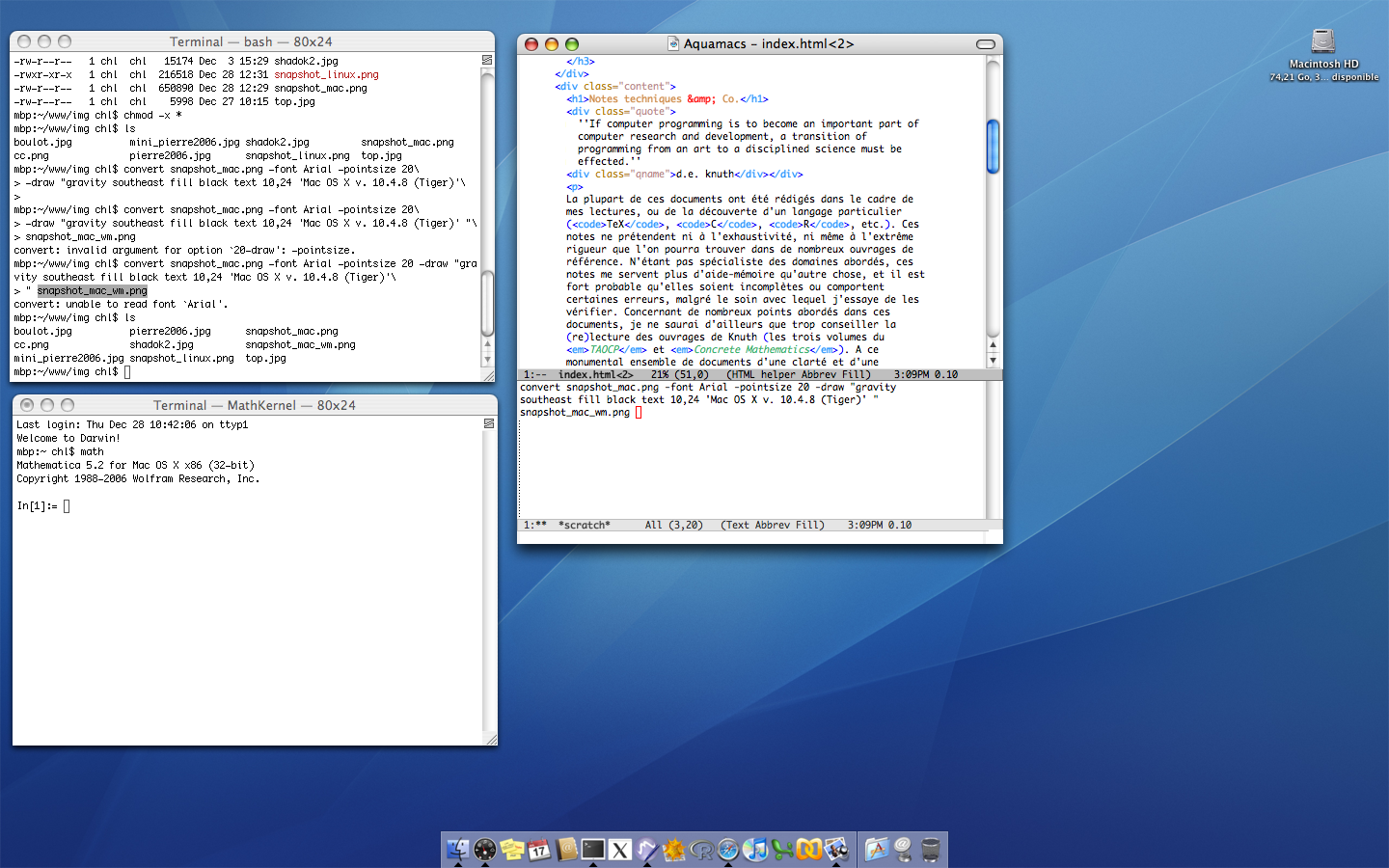This screenshot has width=1389, height=868.
Task: Toggle the Aquamacs toolbar pill button
Action: [985, 44]
